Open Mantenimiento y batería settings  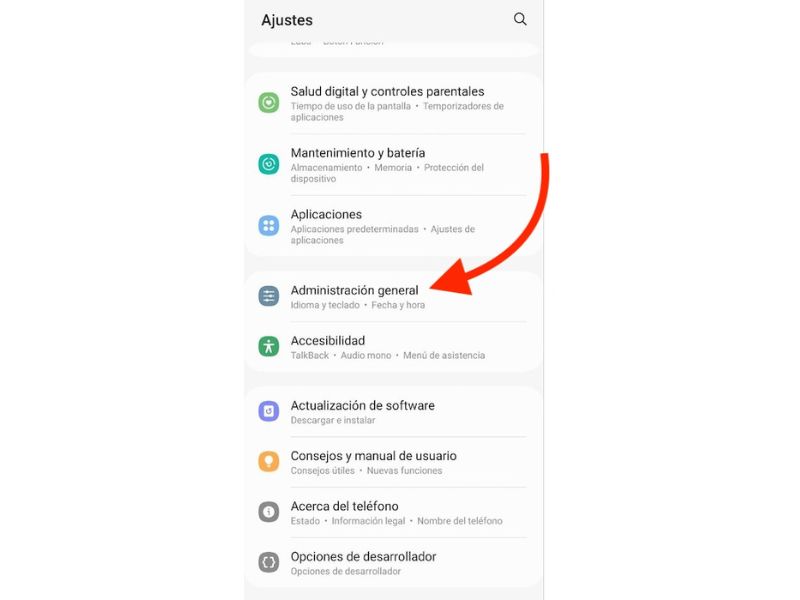[393, 165]
